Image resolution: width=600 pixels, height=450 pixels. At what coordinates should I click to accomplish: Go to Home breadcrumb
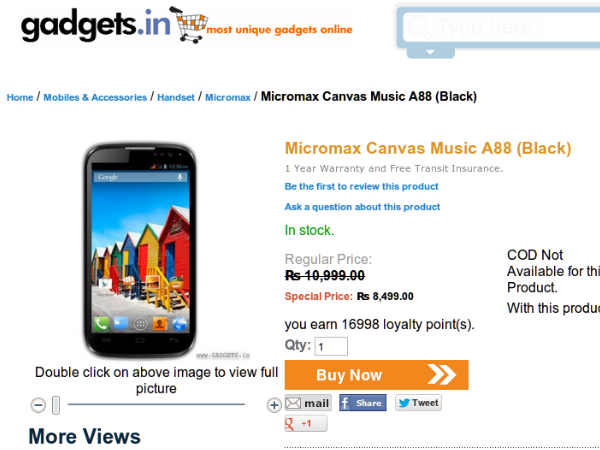pyautogui.click(x=20, y=97)
